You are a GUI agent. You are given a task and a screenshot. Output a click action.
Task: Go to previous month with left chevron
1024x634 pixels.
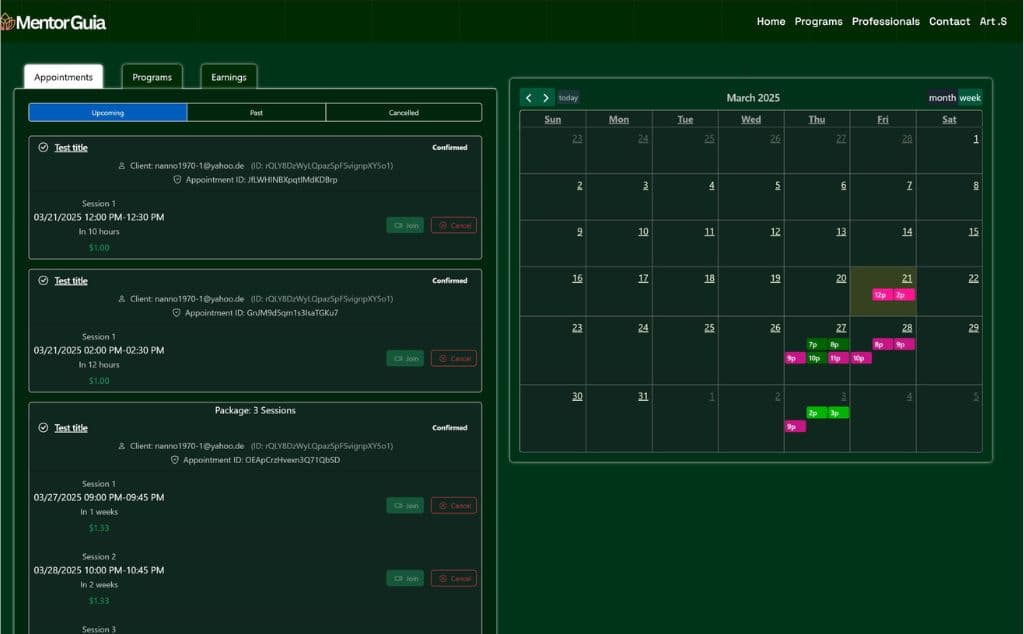[528, 97]
